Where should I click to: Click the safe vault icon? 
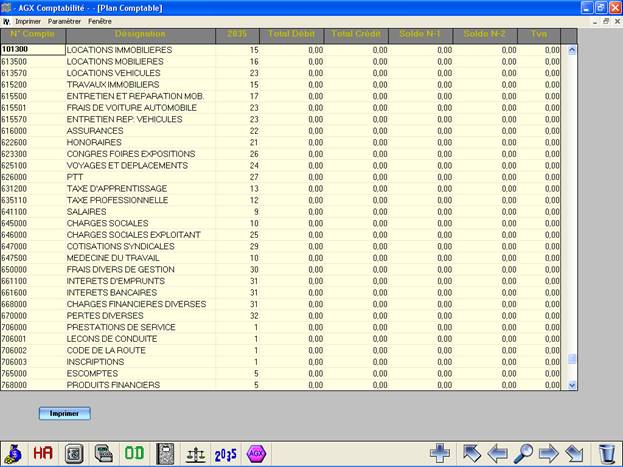tap(73, 453)
